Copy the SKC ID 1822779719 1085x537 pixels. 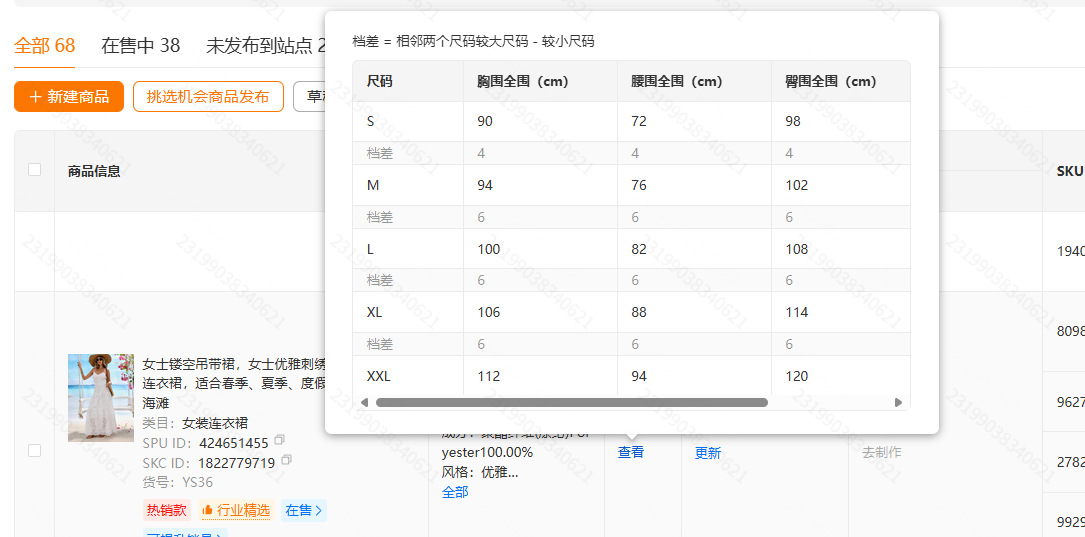pos(286,459)
